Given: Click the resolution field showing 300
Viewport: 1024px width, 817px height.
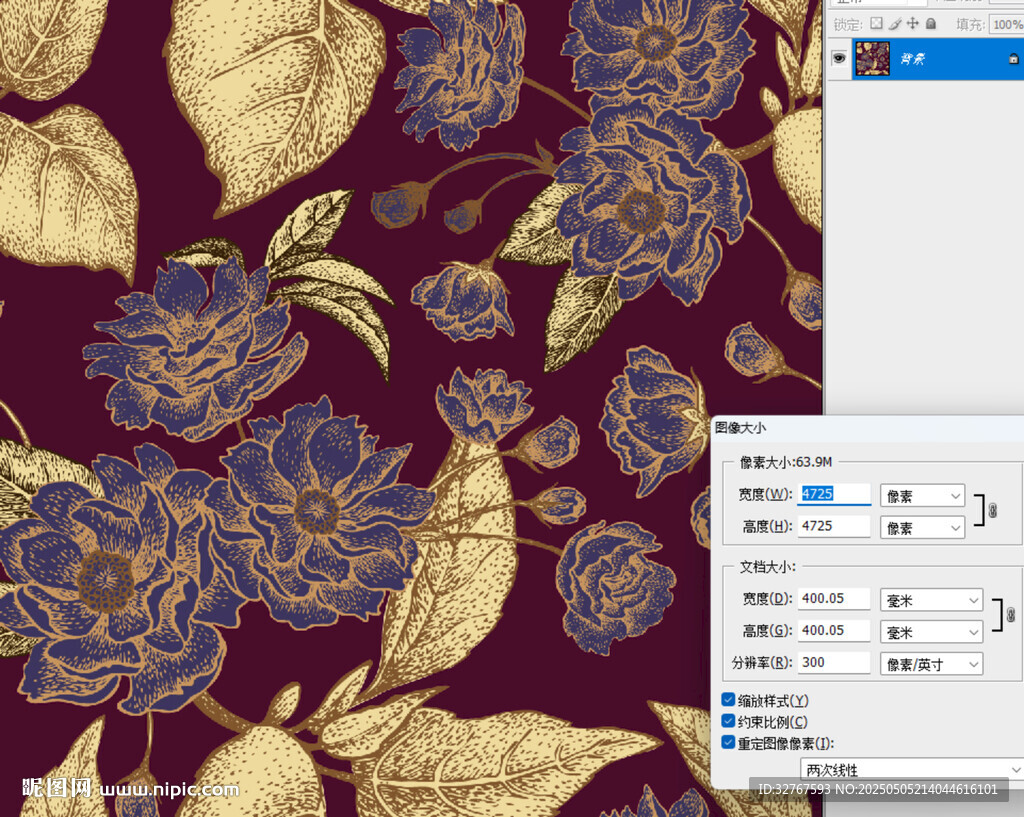Looking at the screenshot, I should tap(833, 662).
